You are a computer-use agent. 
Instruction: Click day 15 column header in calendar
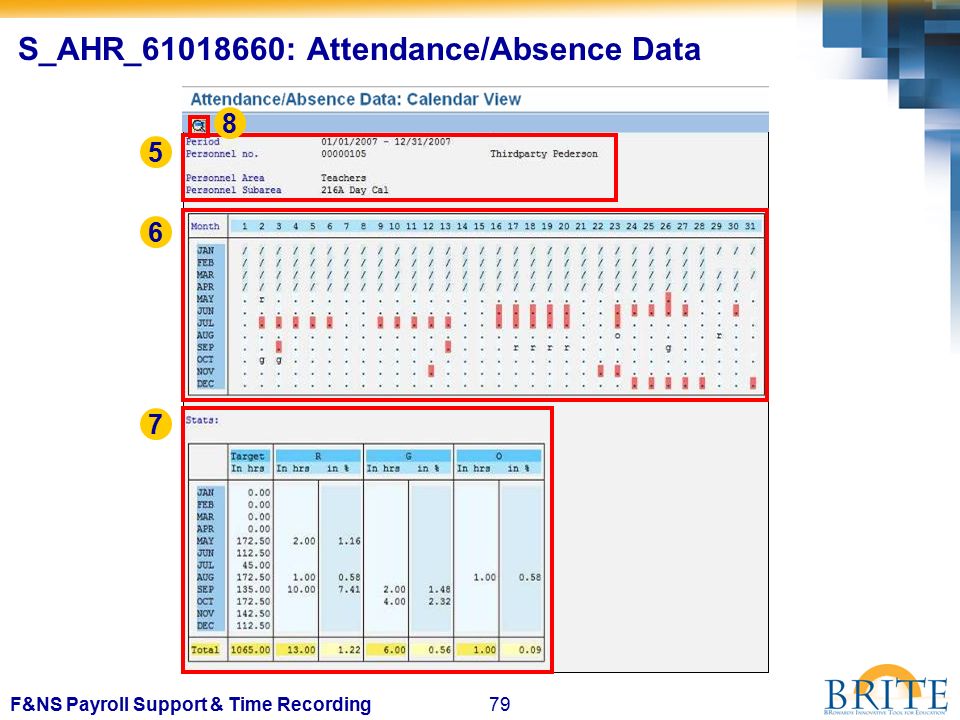tap(479, 226)
